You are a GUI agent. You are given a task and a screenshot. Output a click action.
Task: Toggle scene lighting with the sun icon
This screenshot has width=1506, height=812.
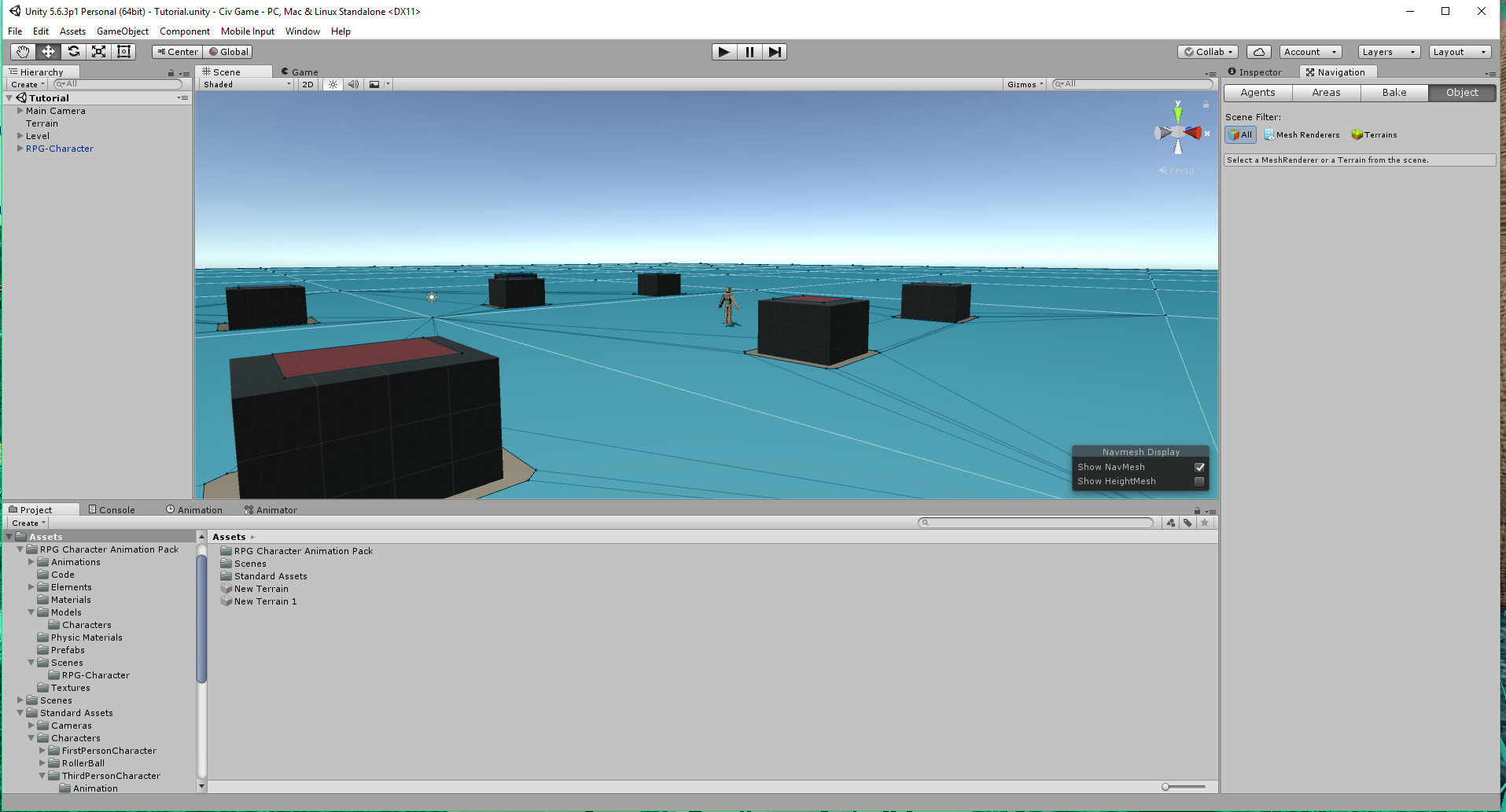tap(333, 84)
